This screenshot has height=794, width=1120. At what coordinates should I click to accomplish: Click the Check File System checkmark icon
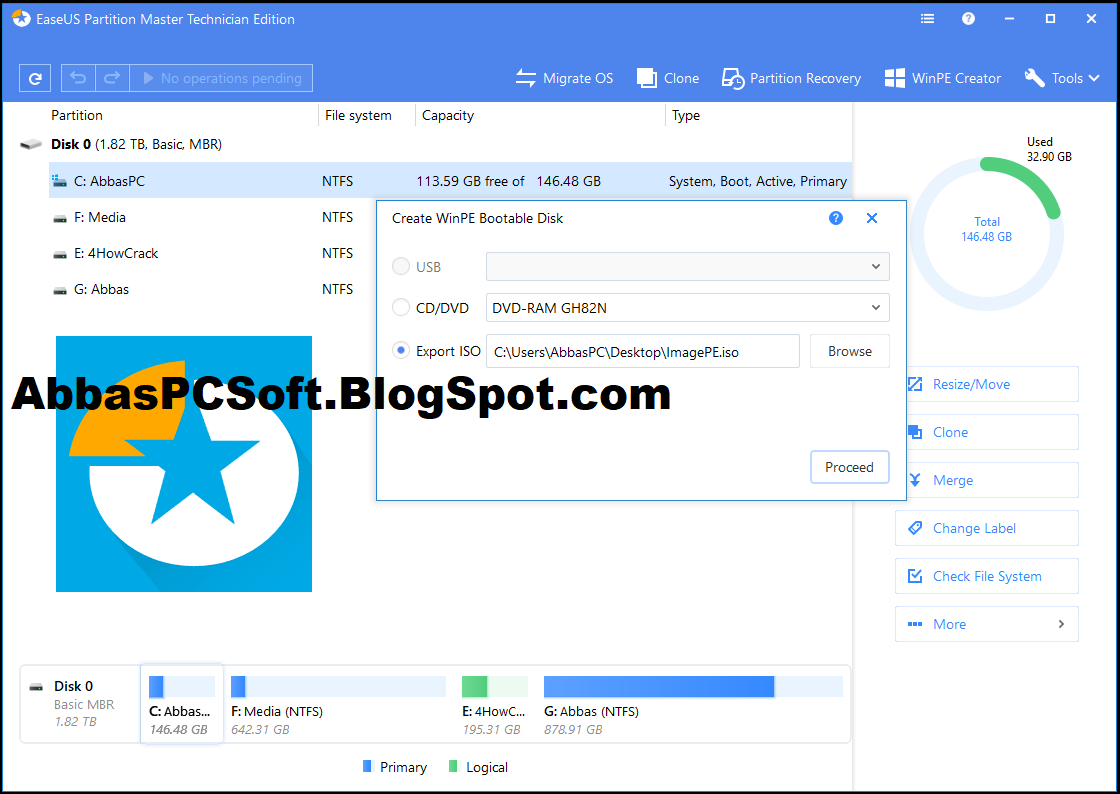(915, 576)
